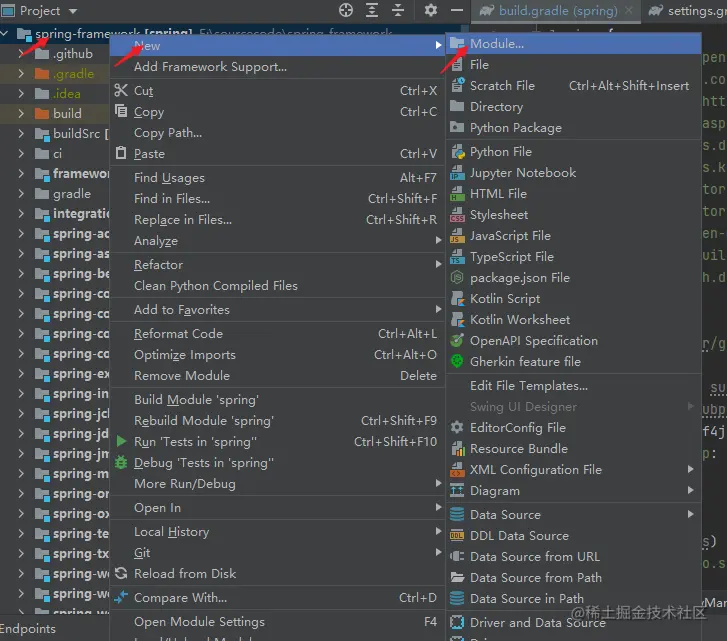
Task: Click the Jupyter Notebook icon
Action: [x=457, y=172]
